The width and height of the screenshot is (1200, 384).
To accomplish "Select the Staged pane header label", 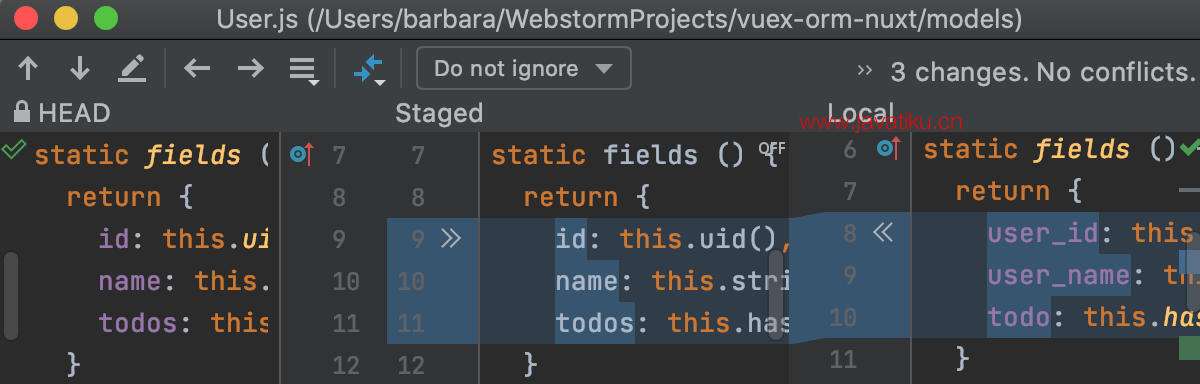I will (x=439, y=113).
